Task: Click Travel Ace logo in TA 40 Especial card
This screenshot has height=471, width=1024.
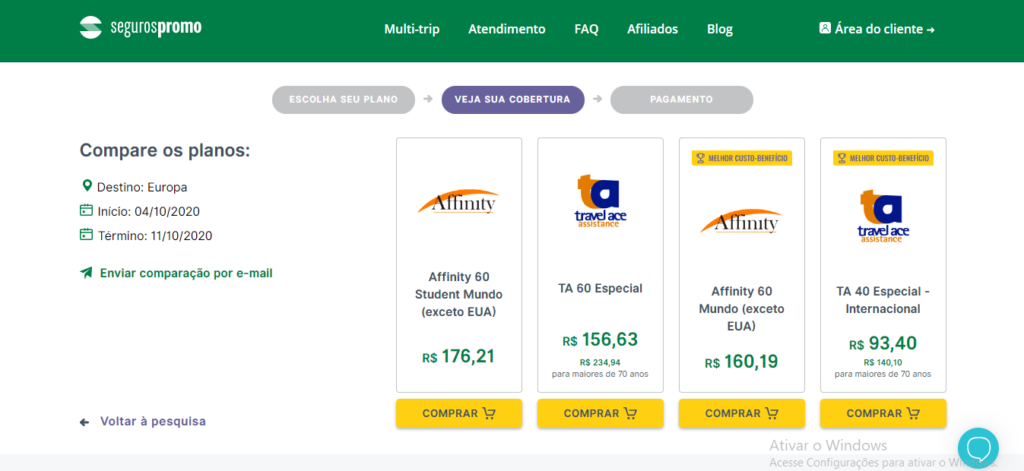Action: click(x=883, y=216)
